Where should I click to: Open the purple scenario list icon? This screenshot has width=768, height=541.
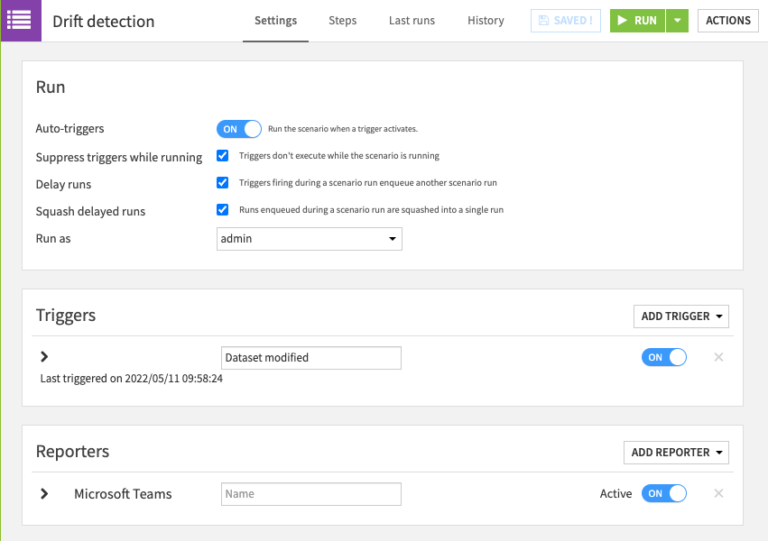coord(19,20)
